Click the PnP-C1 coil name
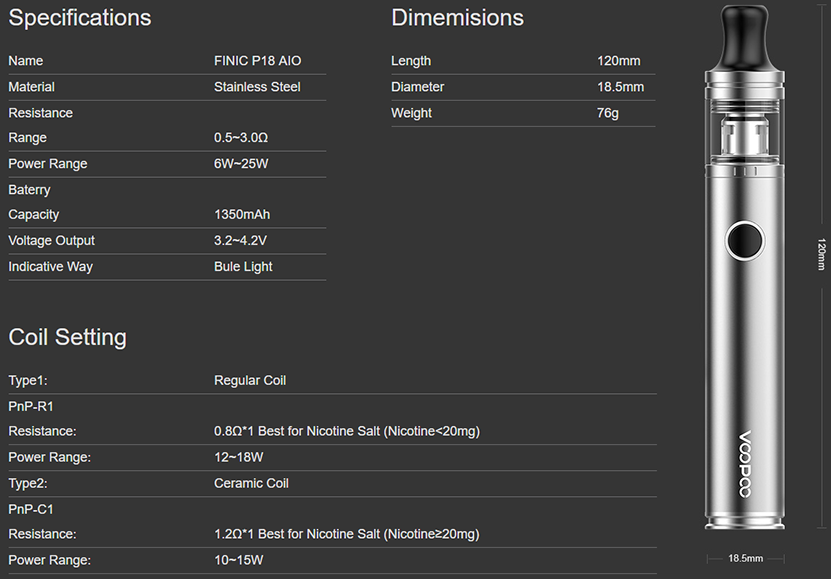Viewport: 831px width, 579px height. click(x=31, y=509)
